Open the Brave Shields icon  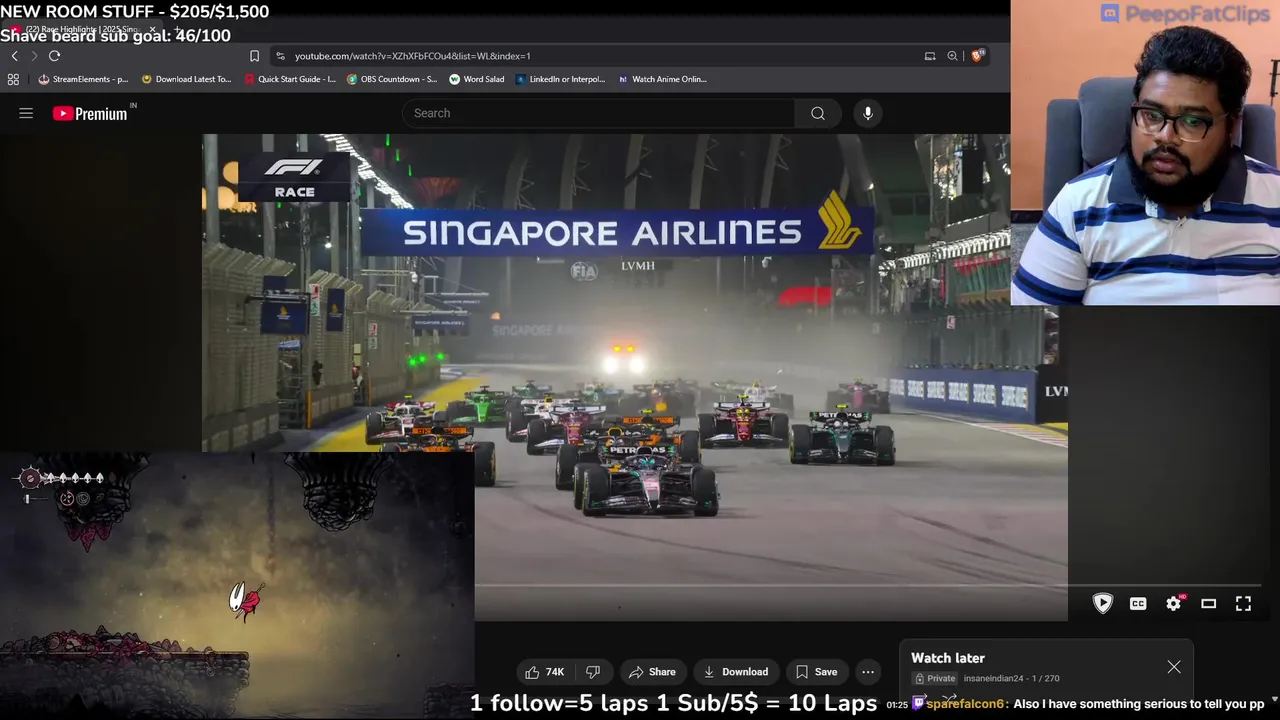click(977, 56)
